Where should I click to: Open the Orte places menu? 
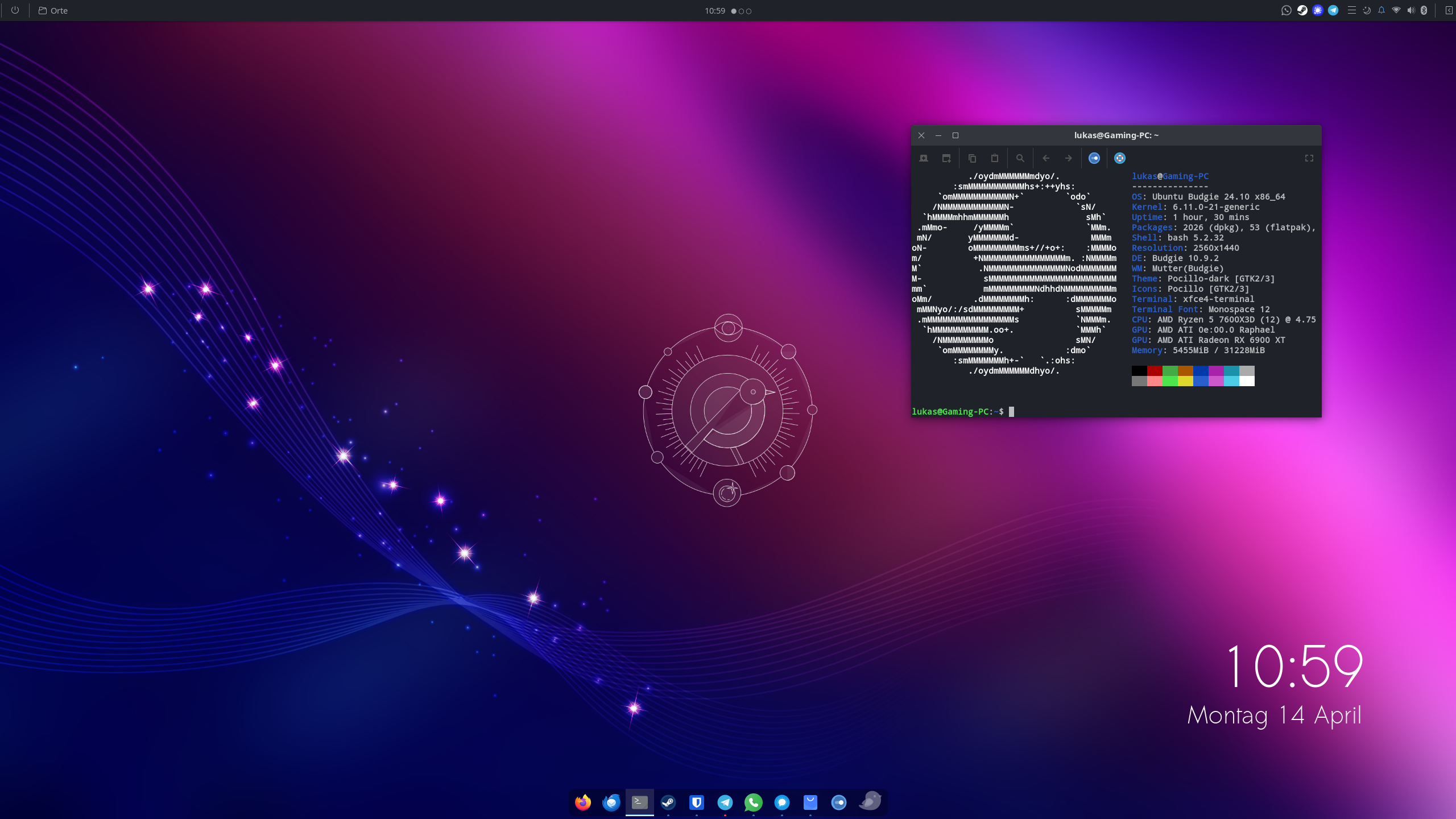pos(53,10)
